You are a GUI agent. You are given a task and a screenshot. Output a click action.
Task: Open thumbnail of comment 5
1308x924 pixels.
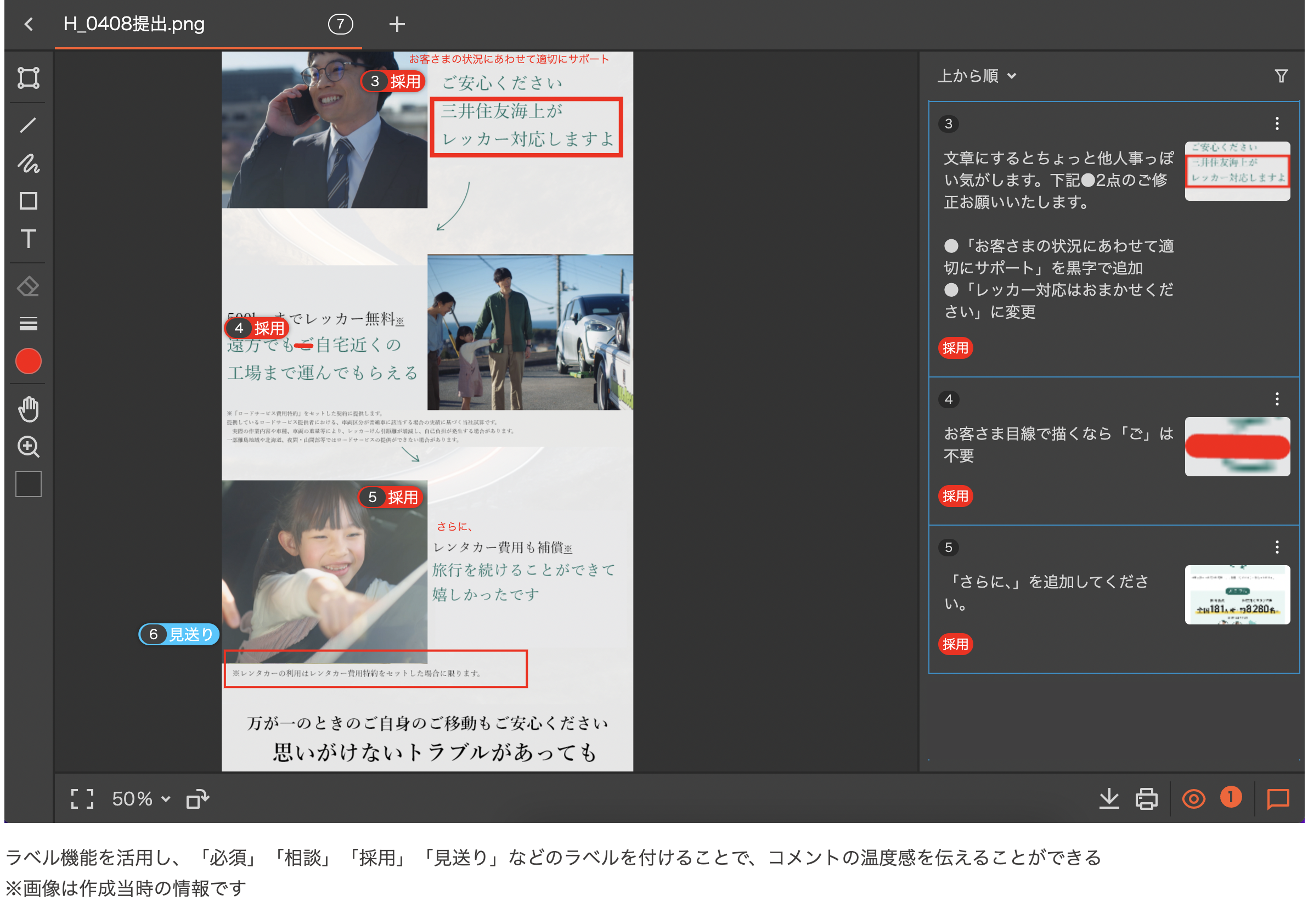click(1237, 595)
